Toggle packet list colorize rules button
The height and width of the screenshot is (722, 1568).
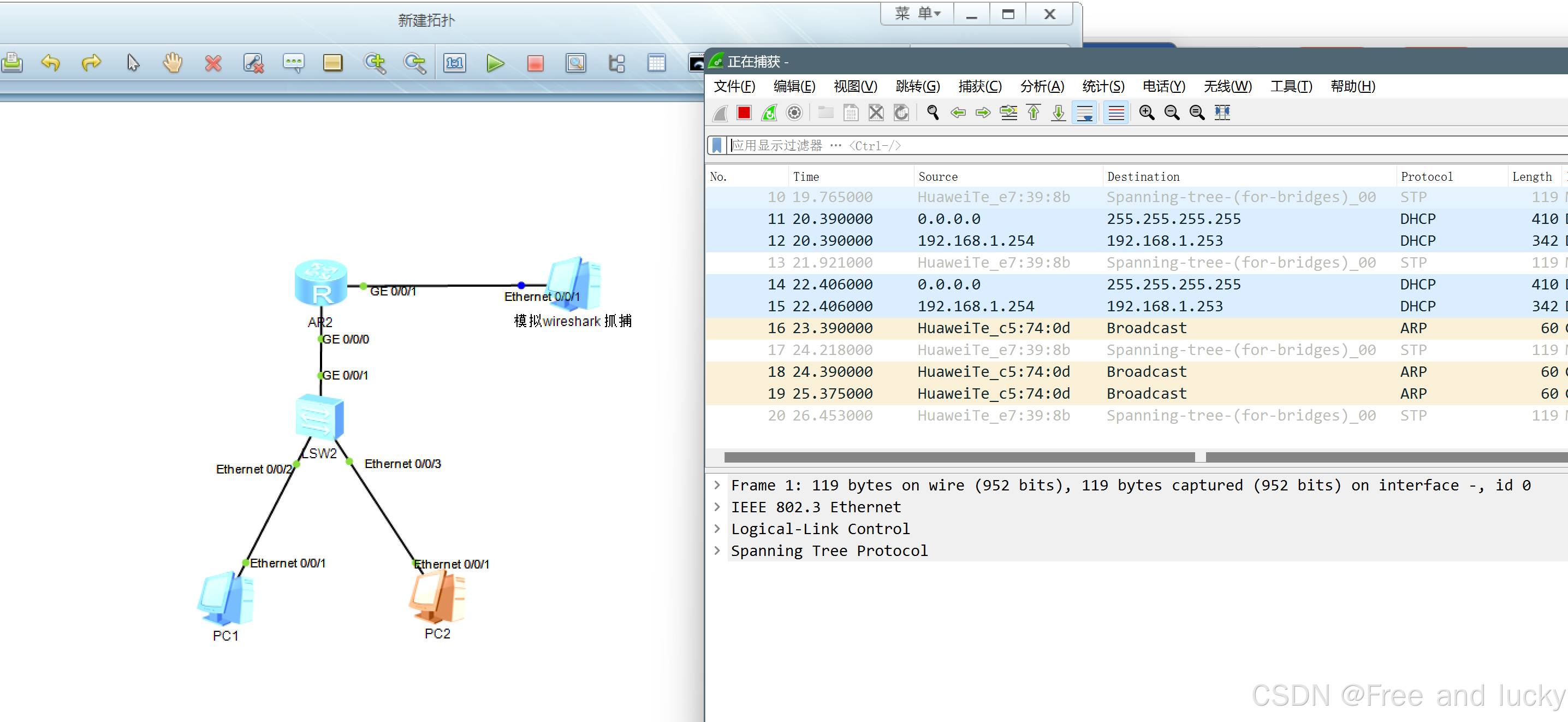(x=1116, y=113)
